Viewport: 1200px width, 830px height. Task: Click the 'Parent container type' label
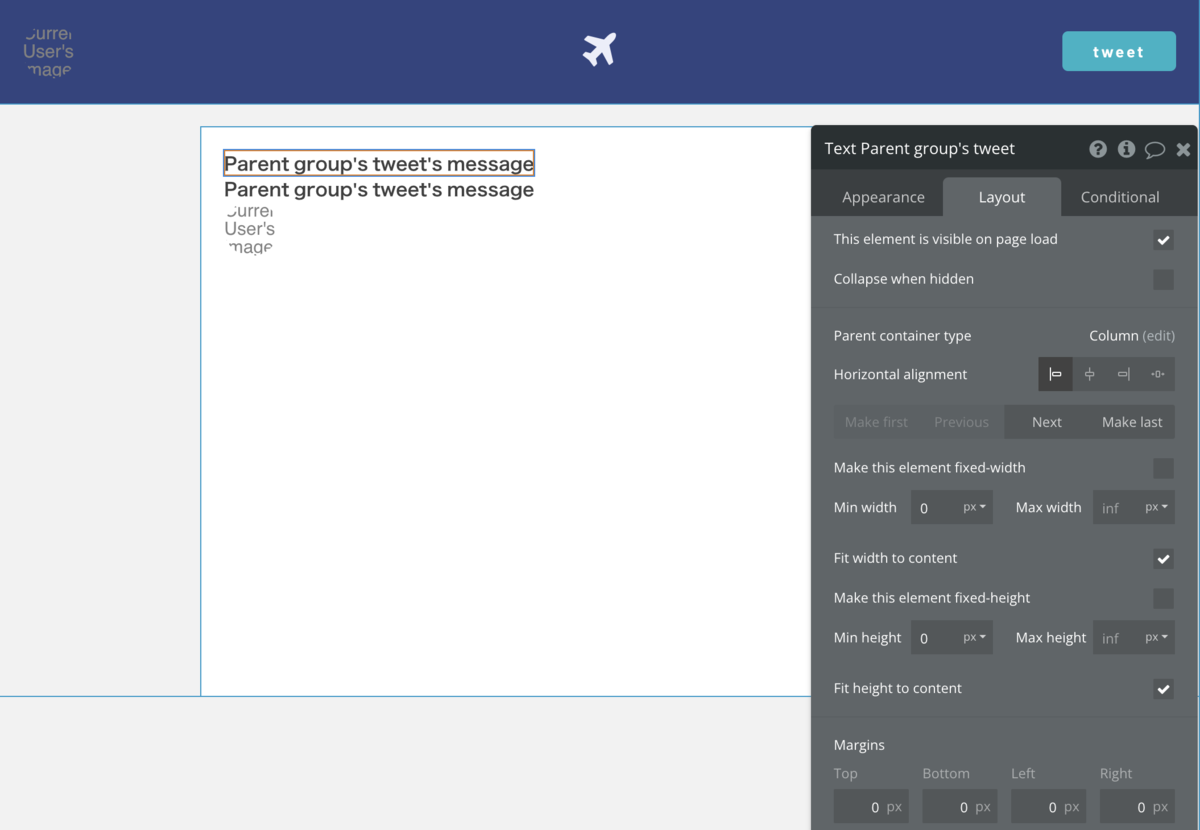pos(902,336)
